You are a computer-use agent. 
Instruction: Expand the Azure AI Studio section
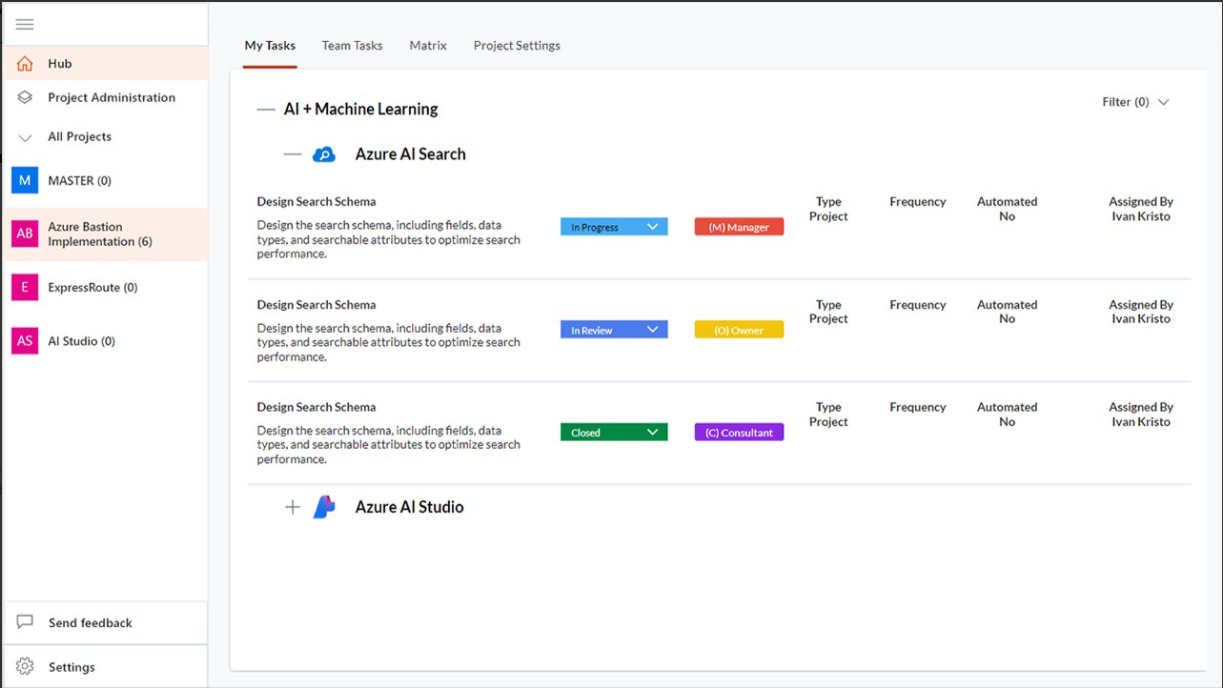[292, 507]
